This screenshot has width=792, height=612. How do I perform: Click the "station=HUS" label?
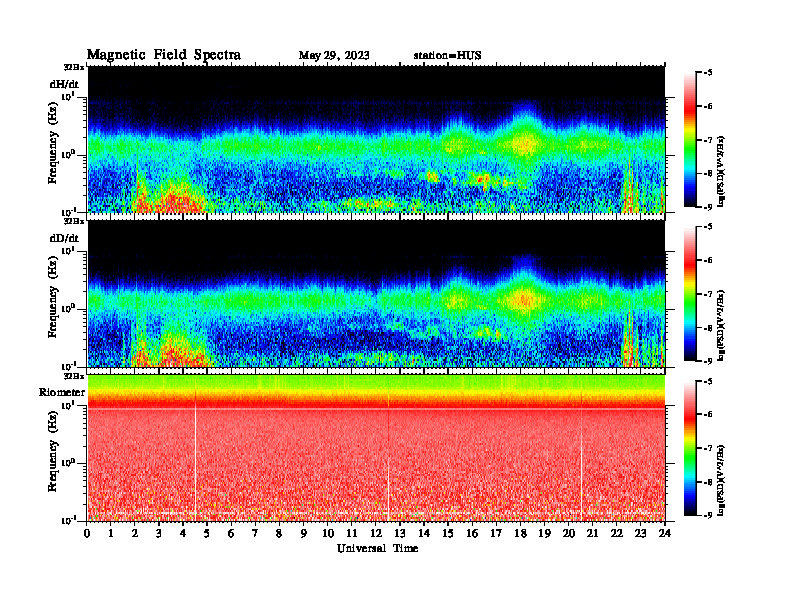pyautogui.click(x=447, y=56)
